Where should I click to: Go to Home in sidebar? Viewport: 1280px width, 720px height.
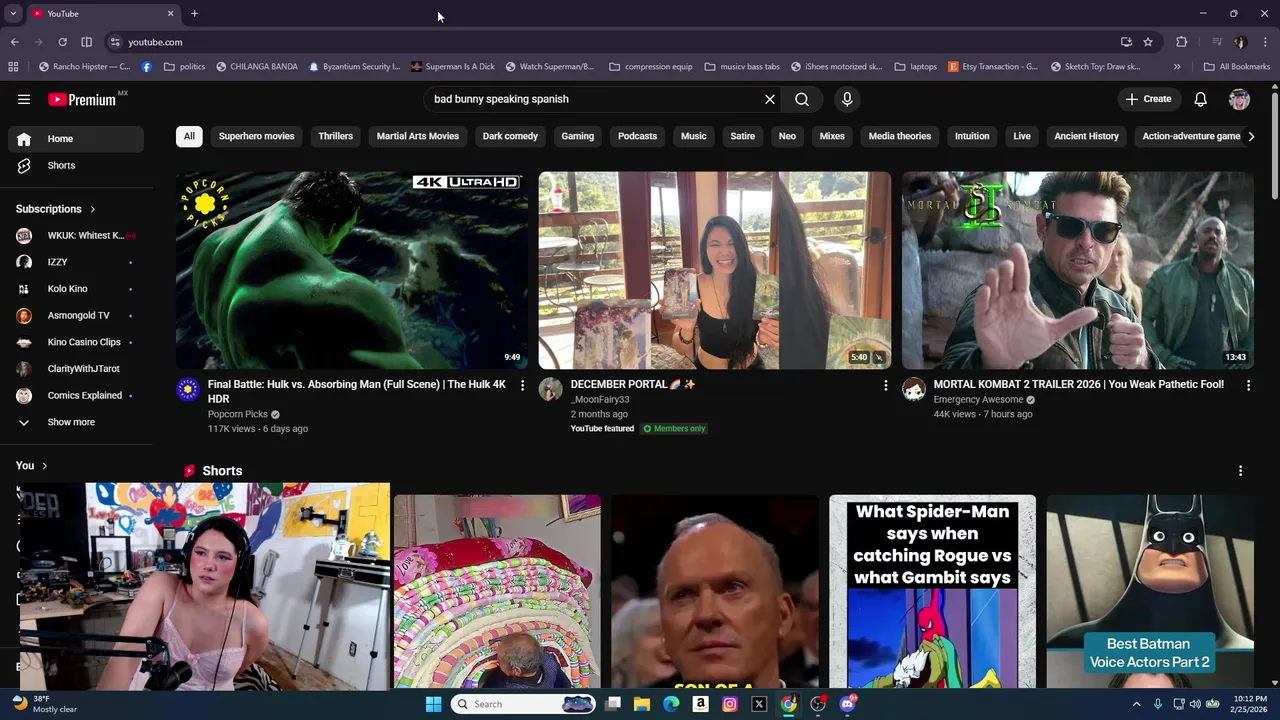(76, 139)
